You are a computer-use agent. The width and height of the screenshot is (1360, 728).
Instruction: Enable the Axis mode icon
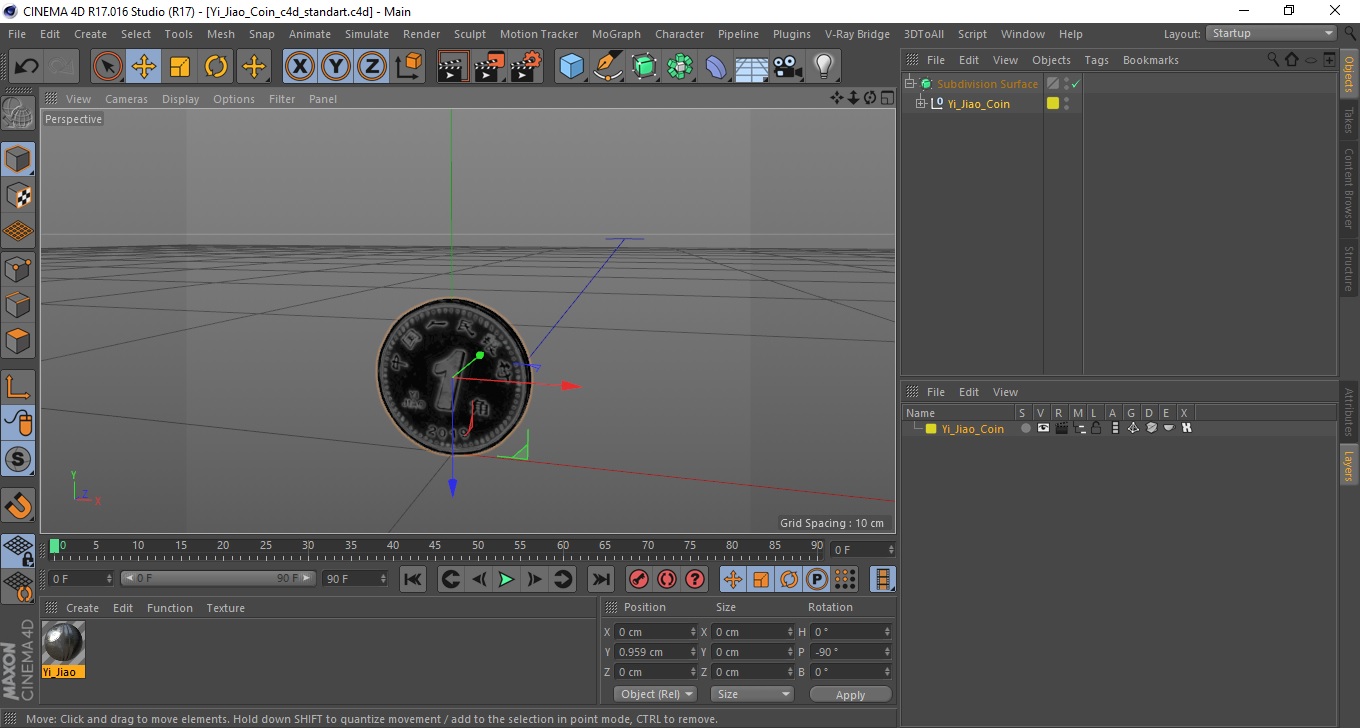click(18, 387)
